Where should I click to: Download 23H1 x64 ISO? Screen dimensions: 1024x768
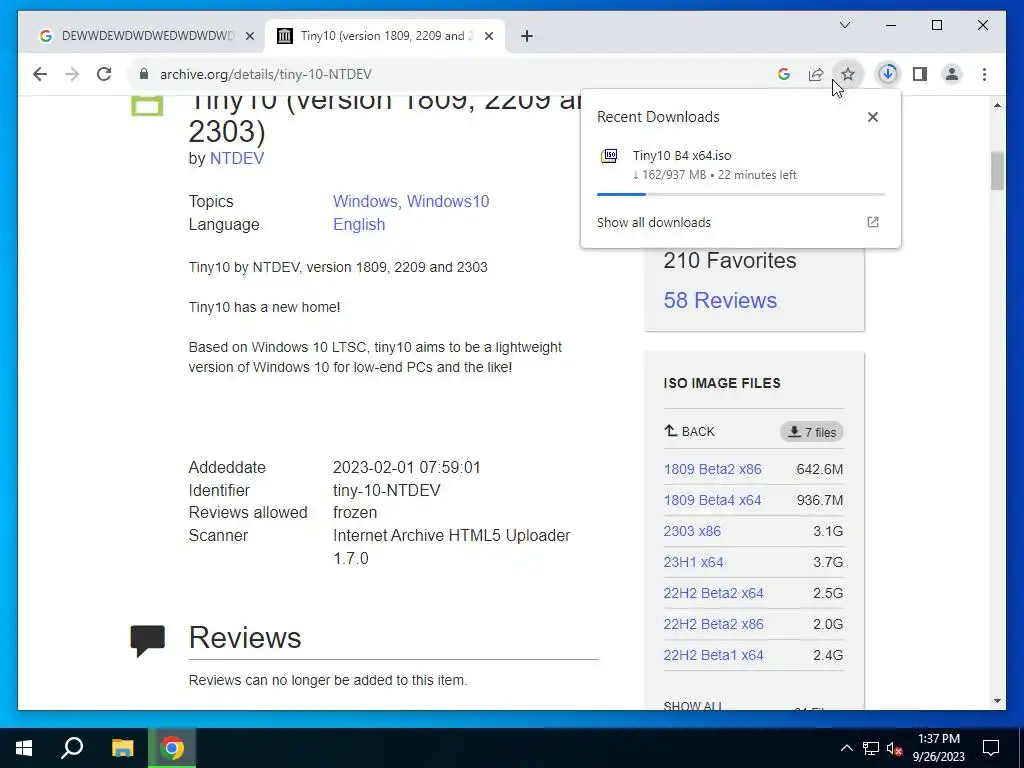[x=694, y=562]
